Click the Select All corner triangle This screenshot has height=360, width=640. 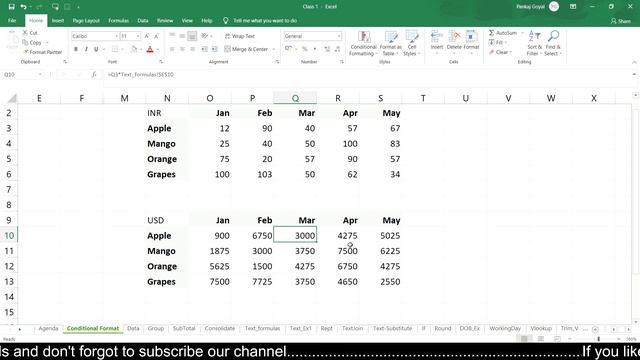(12, 98)
